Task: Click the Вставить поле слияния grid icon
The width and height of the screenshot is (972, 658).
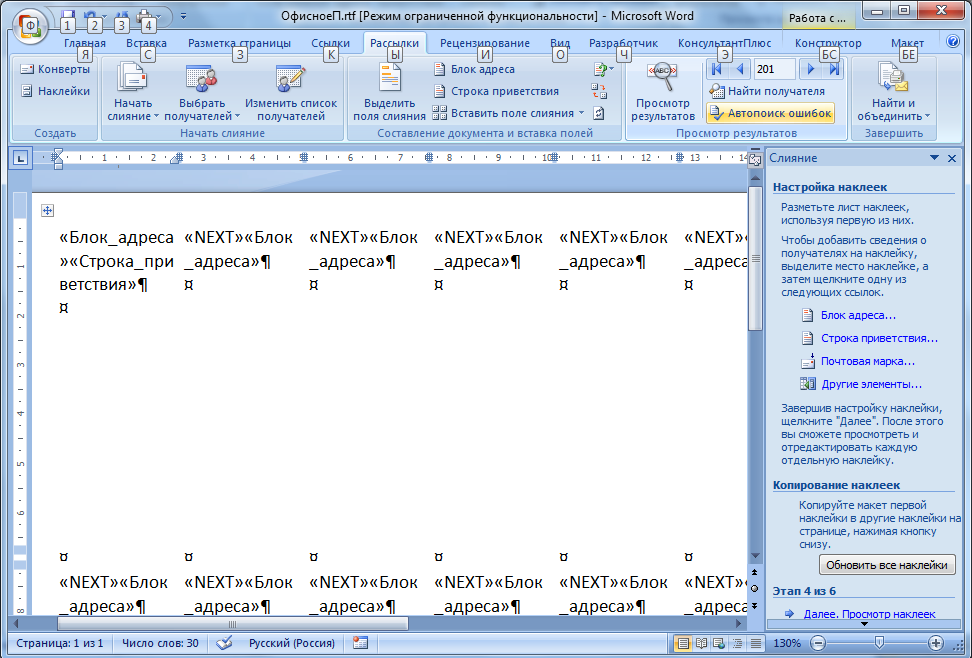Action: click(x=440, y=113)
